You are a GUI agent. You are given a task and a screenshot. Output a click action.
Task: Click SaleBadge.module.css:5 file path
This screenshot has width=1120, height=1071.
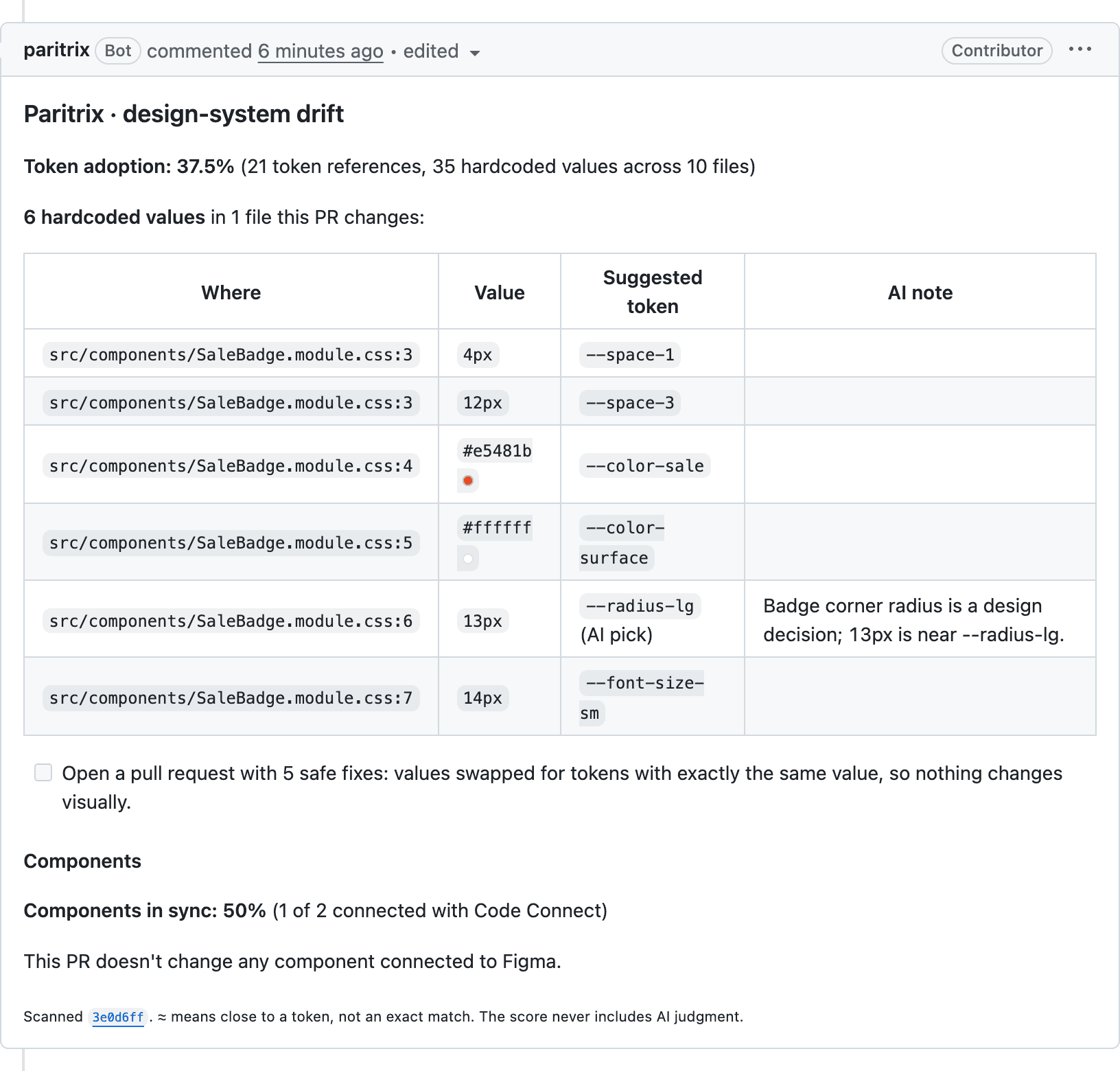point(231,543)
